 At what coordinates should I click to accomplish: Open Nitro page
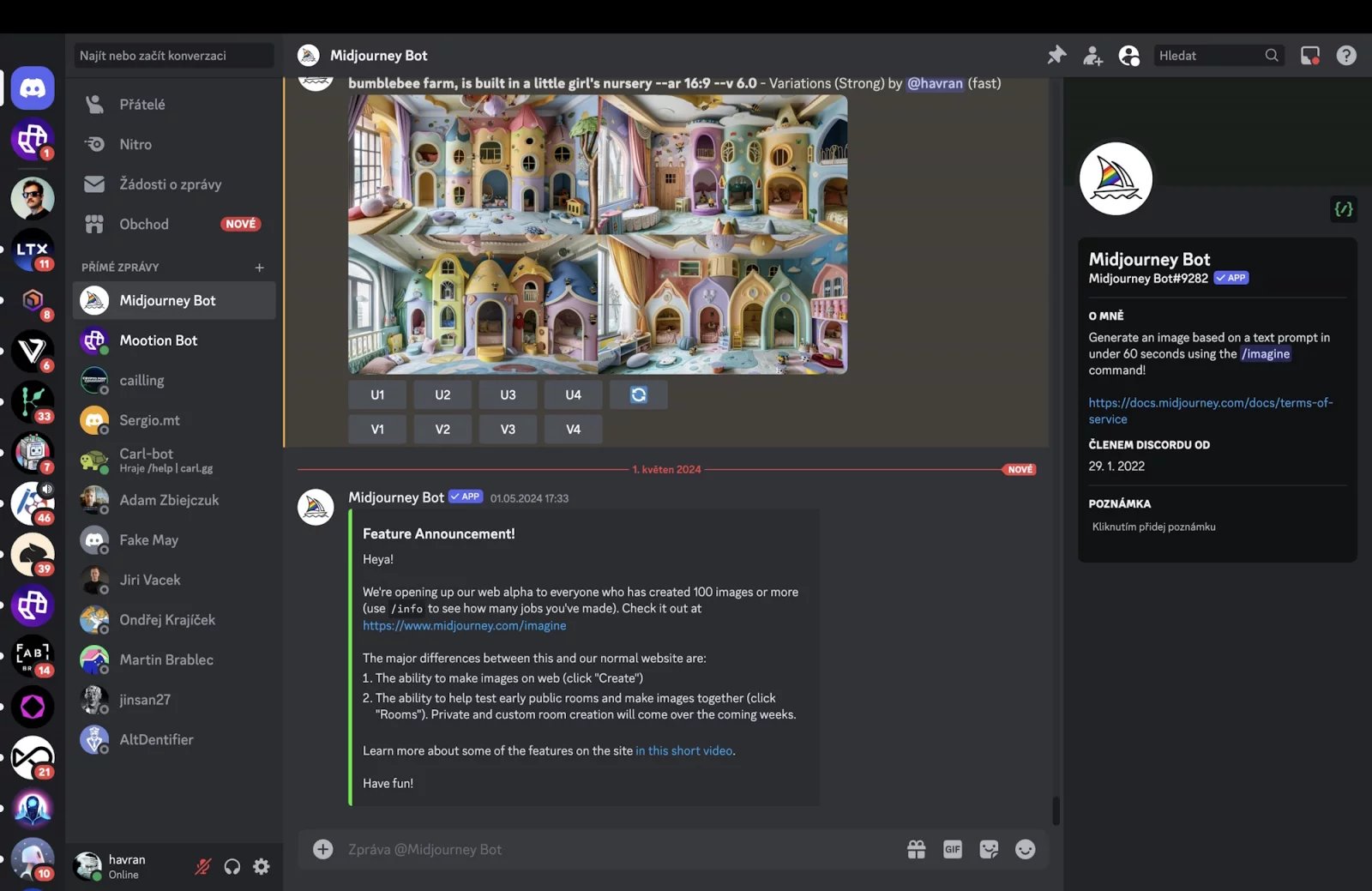[x=174, y=144]
